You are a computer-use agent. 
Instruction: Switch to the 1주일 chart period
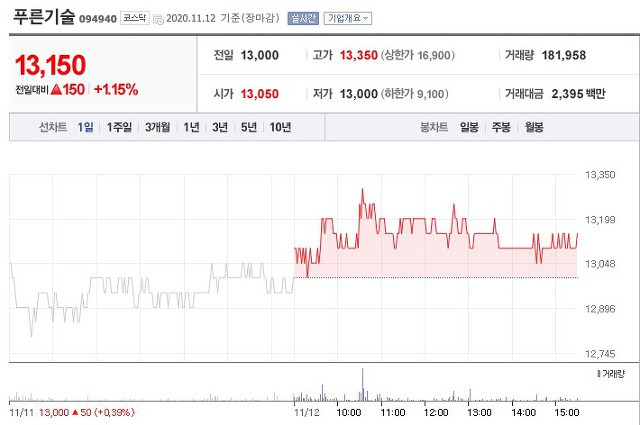[119, 127]
